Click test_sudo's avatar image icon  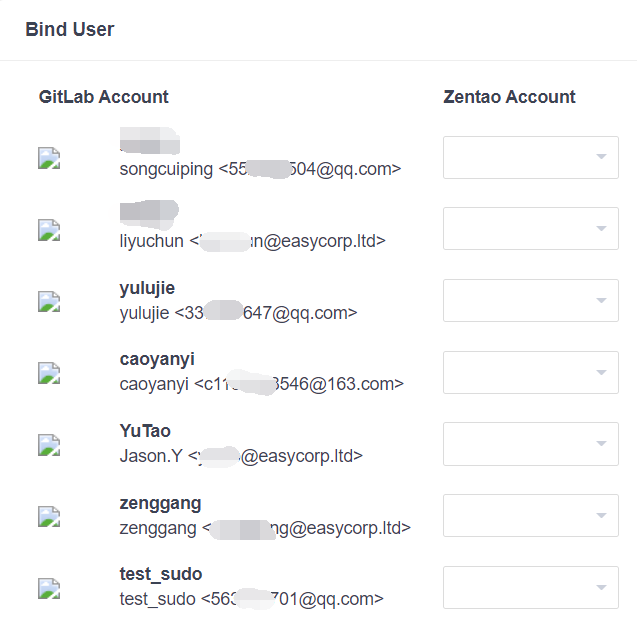(x=50, y=588)
